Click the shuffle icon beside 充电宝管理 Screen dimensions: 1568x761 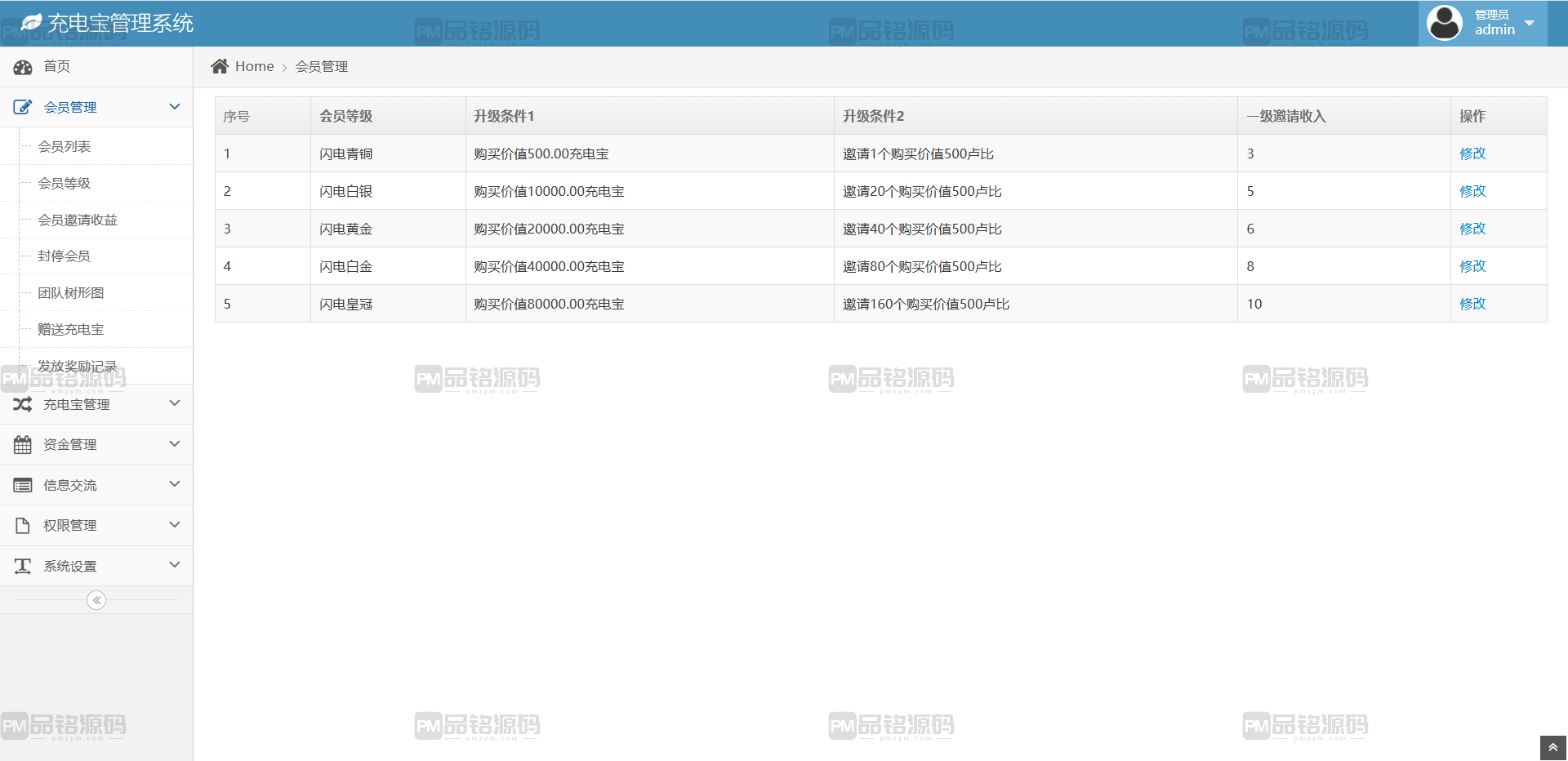tap(23, 404)
